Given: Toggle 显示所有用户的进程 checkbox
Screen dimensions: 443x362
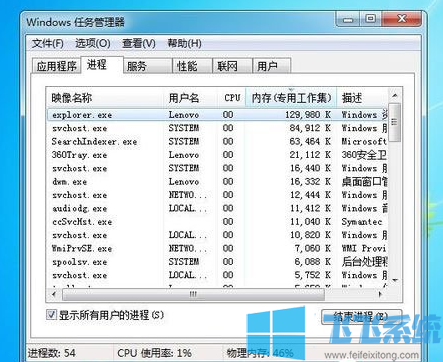Looking at the screenshot, I should tap(51, 314).
